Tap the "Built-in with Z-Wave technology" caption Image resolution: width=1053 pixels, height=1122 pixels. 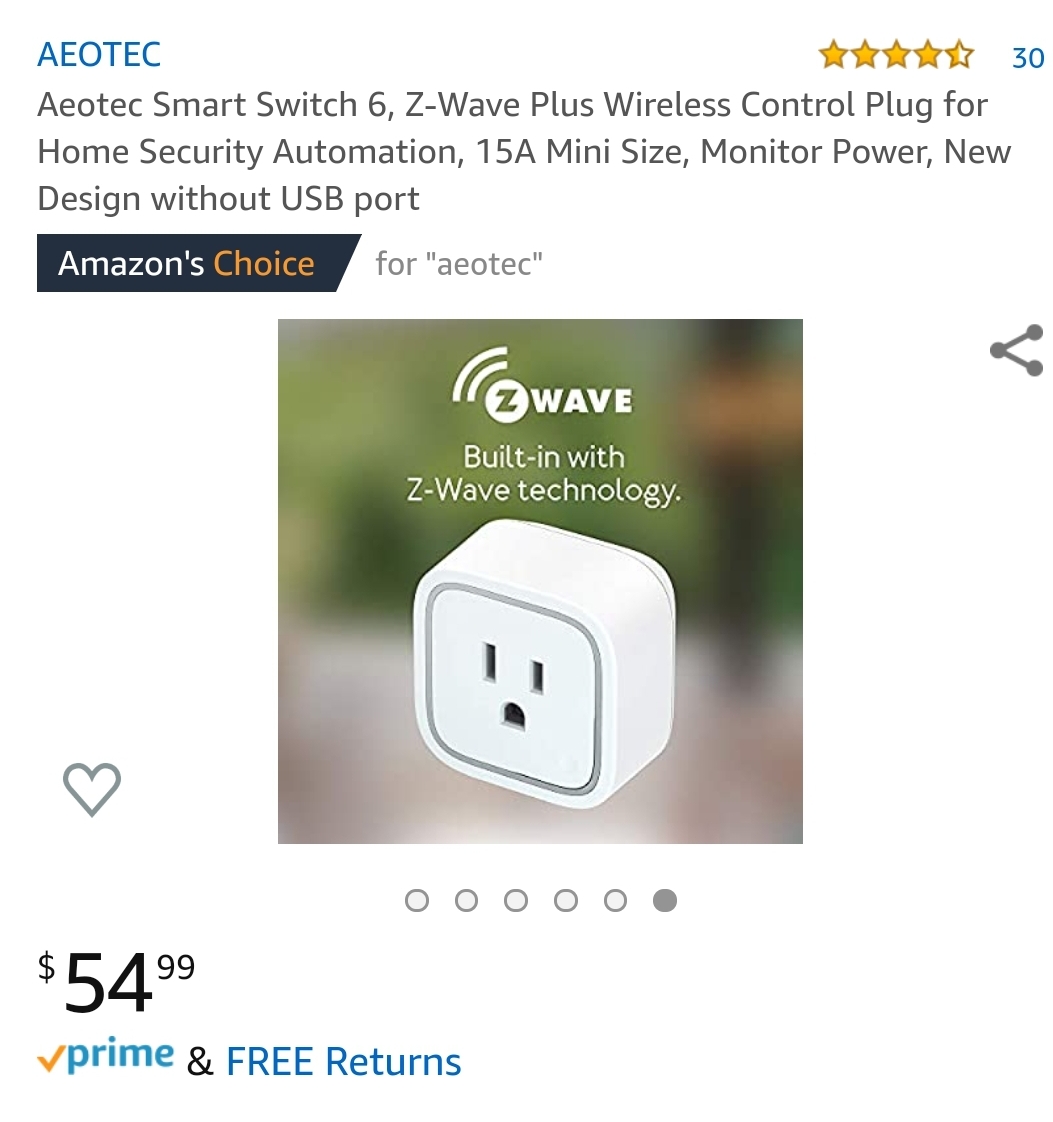pos(543,474)
